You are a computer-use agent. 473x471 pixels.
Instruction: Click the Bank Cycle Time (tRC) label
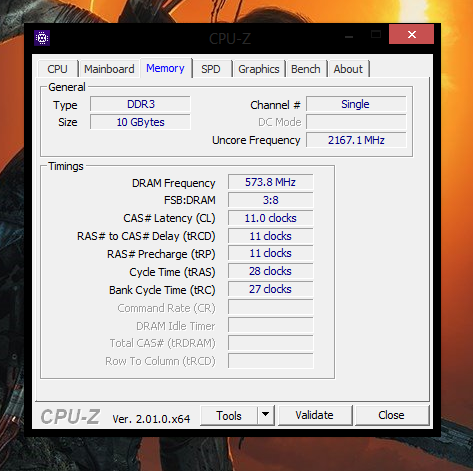point(162,290)
